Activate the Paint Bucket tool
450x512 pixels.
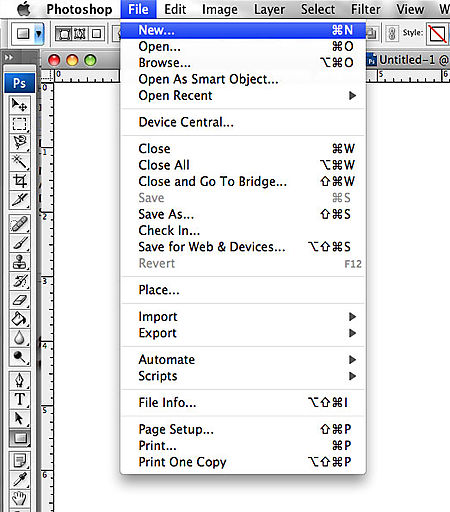coord(19,319)
